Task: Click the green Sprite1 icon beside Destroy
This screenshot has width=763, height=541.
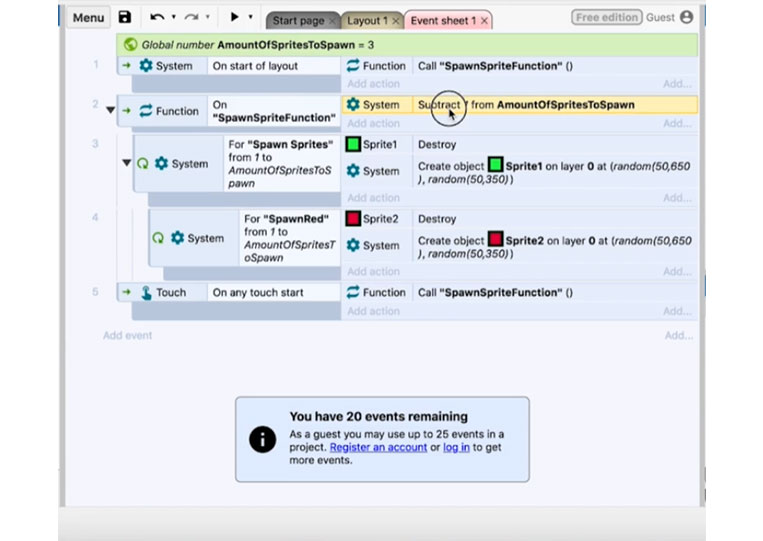Action: pyautogui.click(x=353, y=144)
